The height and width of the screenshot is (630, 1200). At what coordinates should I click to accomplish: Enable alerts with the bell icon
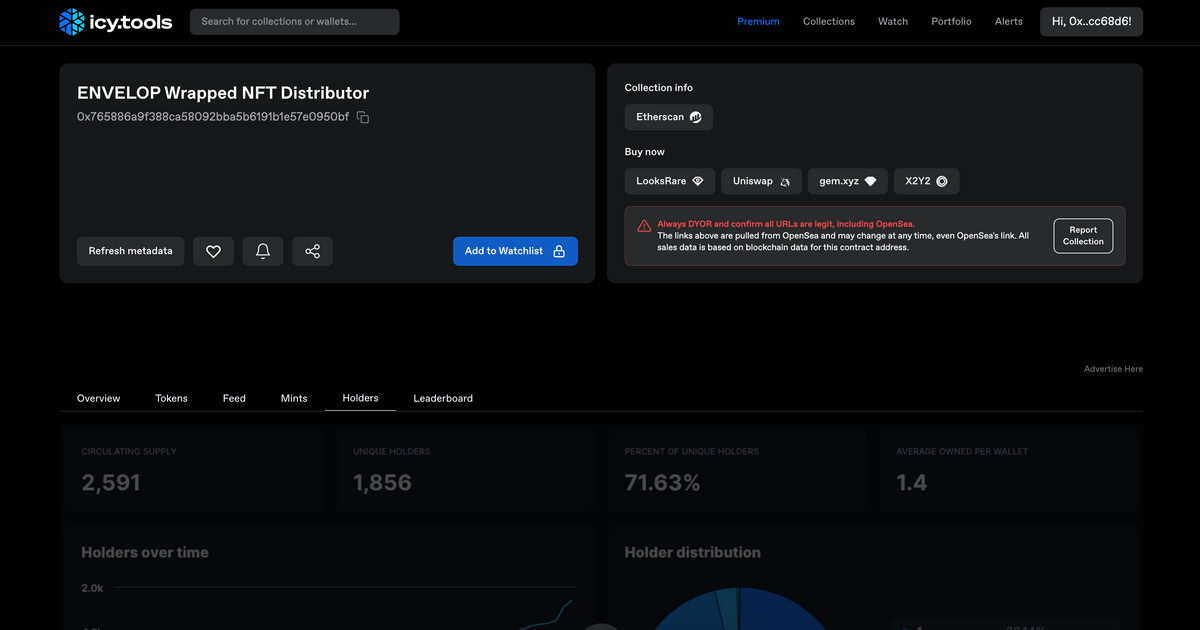coord(263,251)
